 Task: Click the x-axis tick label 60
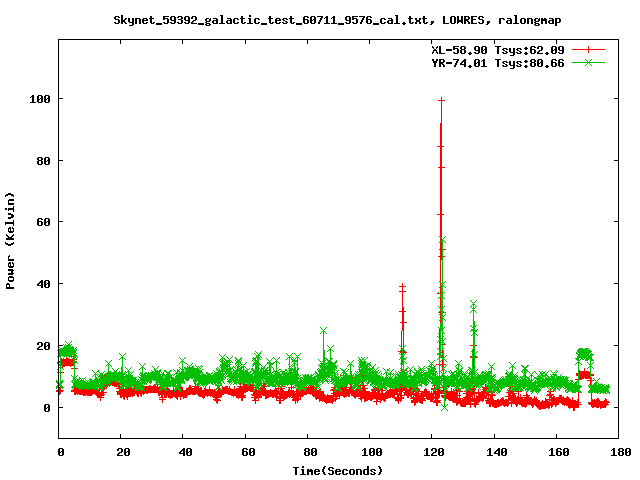pos(248,452)
